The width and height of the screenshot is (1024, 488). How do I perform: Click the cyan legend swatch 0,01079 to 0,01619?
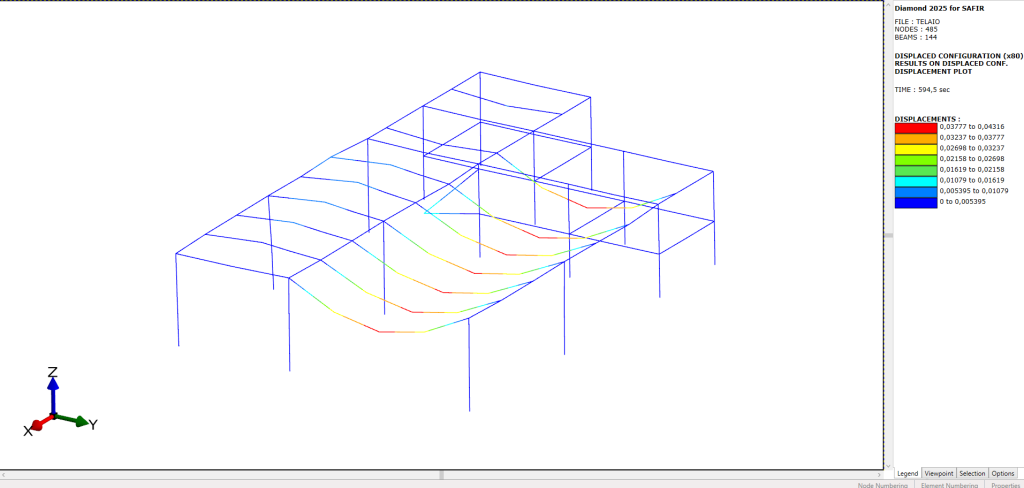[916, 180]
